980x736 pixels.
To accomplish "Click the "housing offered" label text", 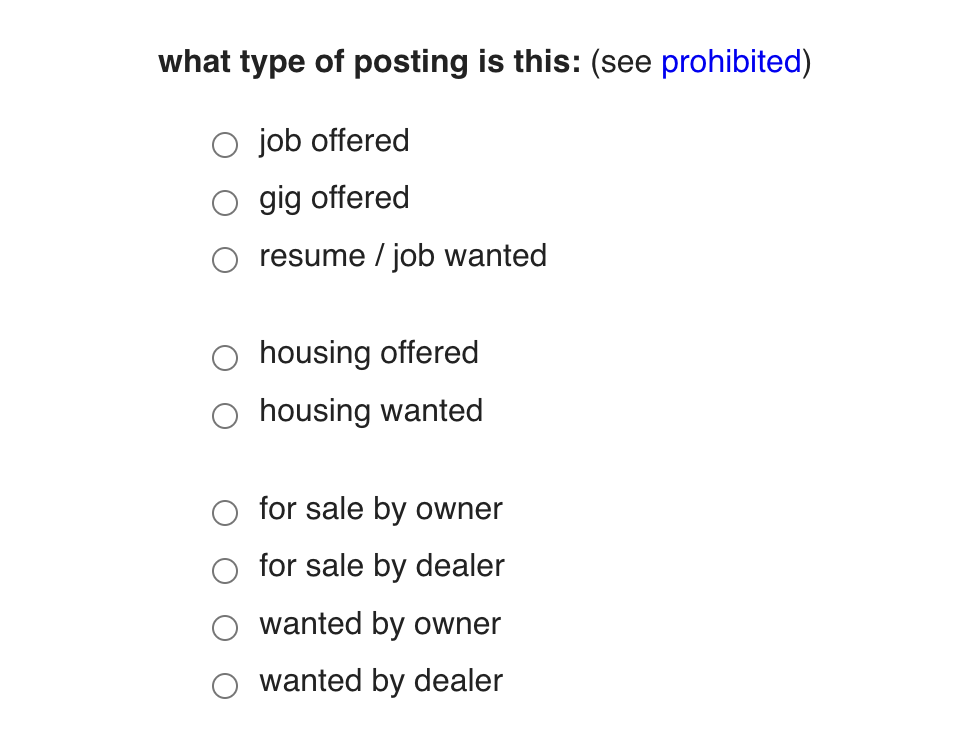I will click(369, 354).
